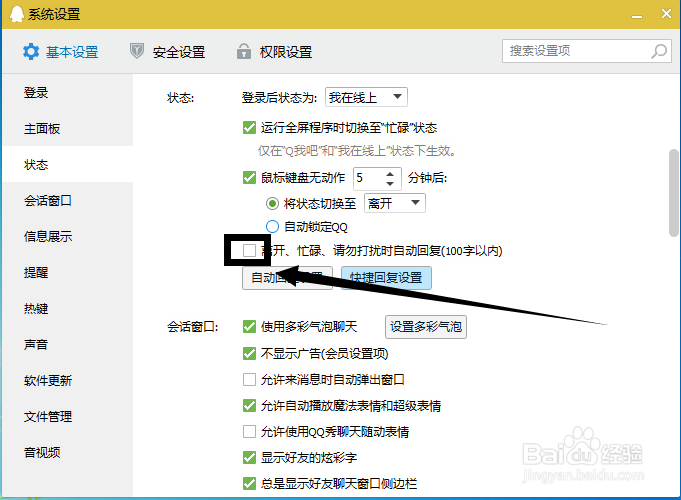Open the 登录后状态为 我在线上 dropdown

point(366,97)
